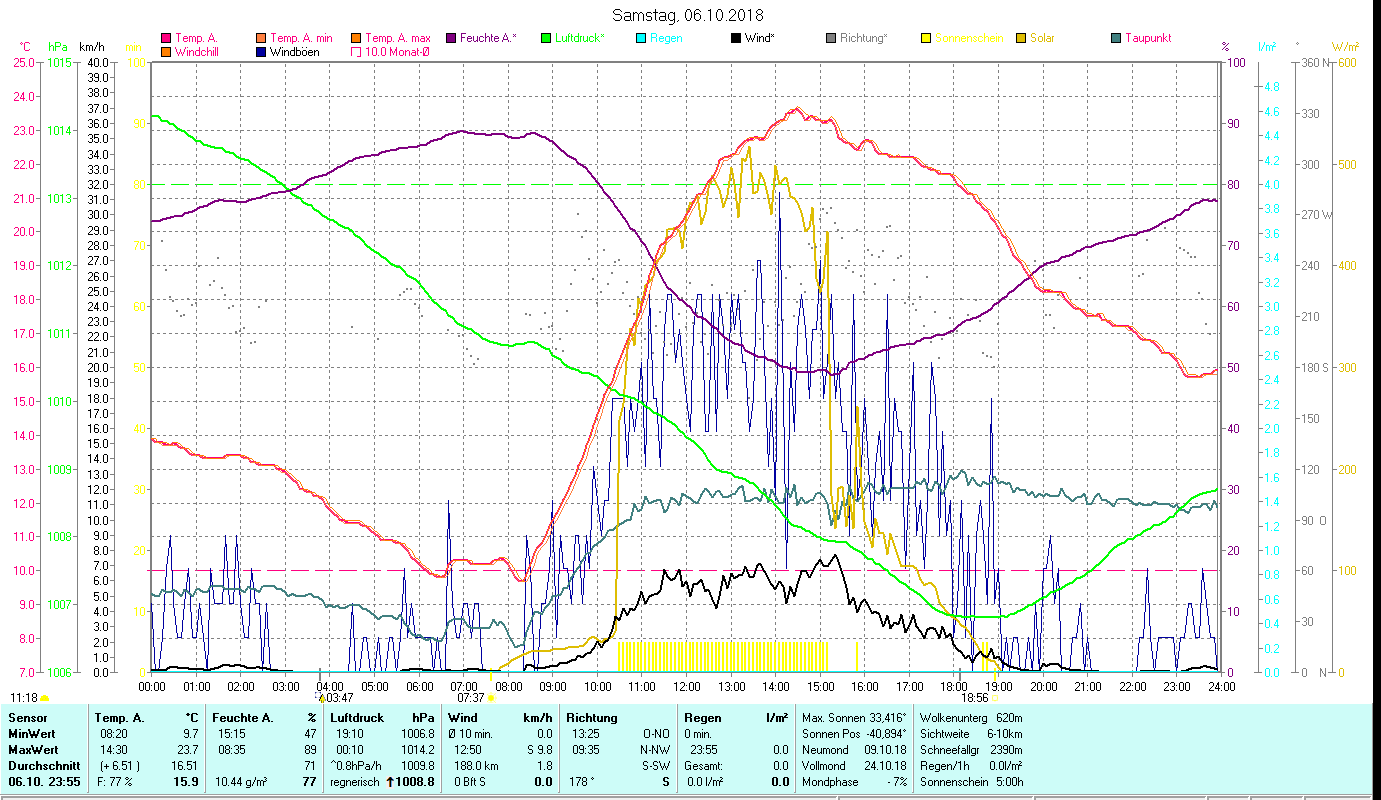1381x800 pixels.
Task: Click the l/m² axis unit label above the chart
Action: 1267,47
